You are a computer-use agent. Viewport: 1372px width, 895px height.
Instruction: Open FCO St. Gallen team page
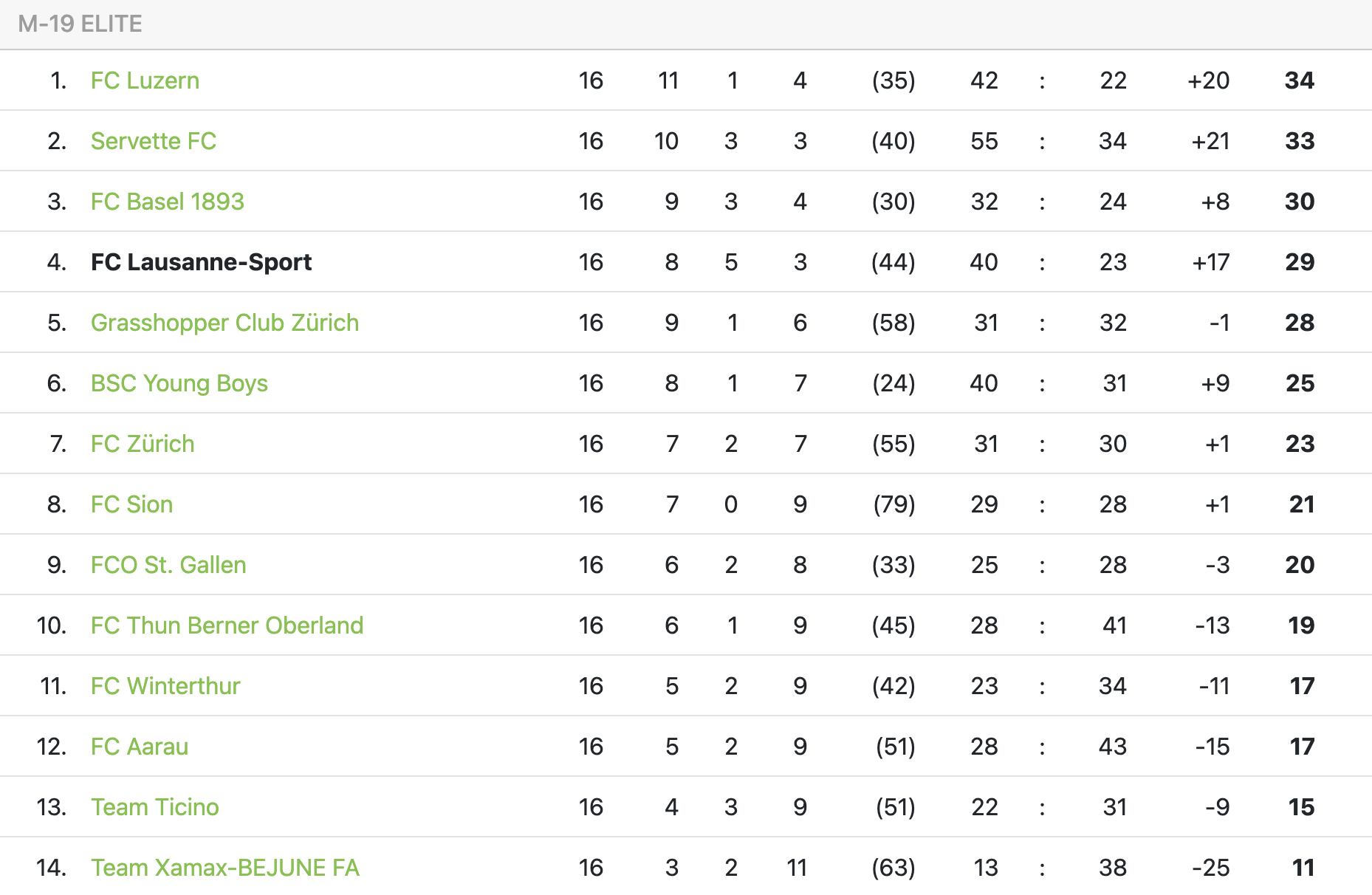(168, 565)
